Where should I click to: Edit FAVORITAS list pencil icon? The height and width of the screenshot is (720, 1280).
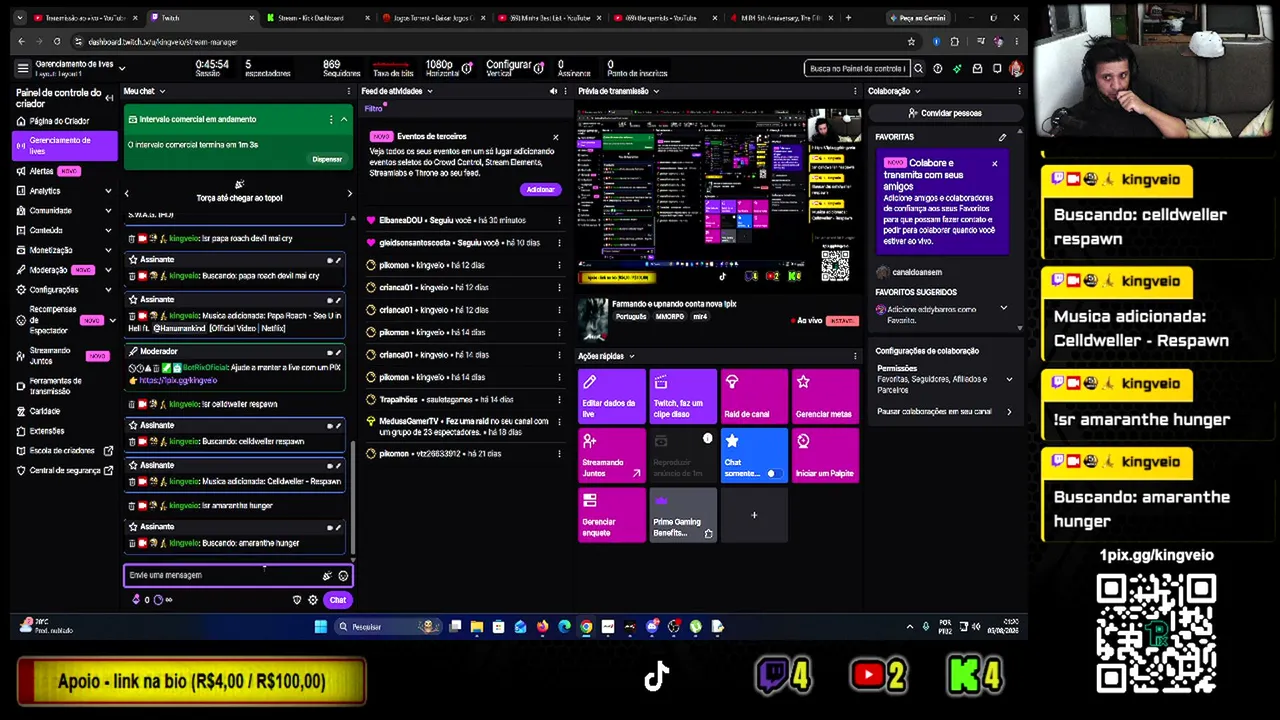(1002, 137)
